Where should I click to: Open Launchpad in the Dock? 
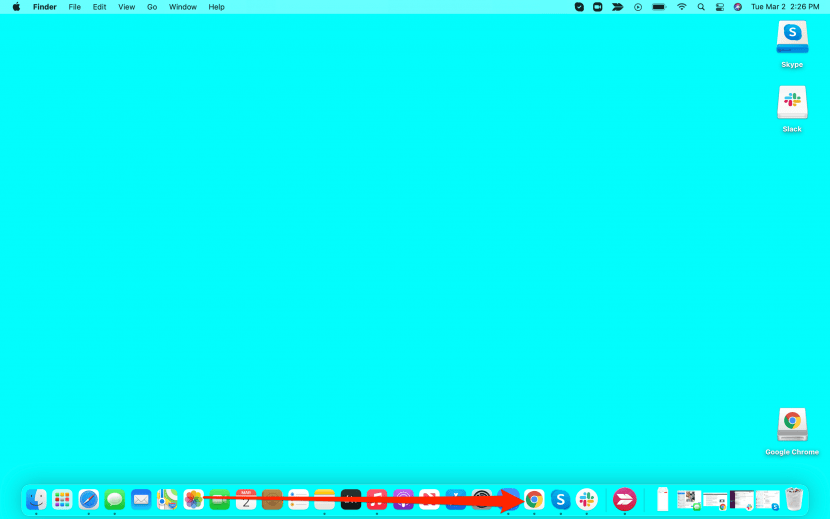62,499
